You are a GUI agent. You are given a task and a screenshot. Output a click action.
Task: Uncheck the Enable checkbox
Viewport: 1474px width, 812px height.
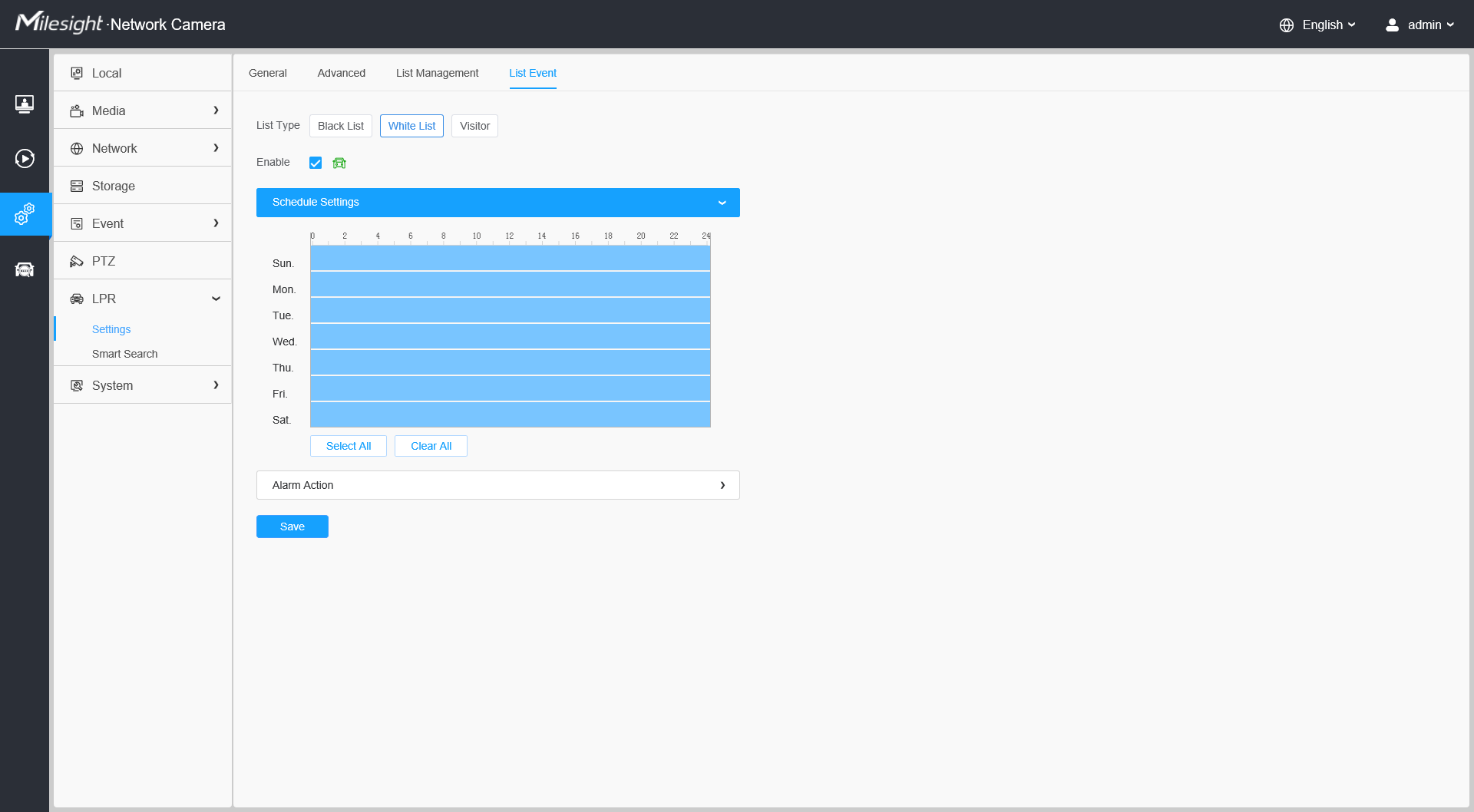coord(316,163)
